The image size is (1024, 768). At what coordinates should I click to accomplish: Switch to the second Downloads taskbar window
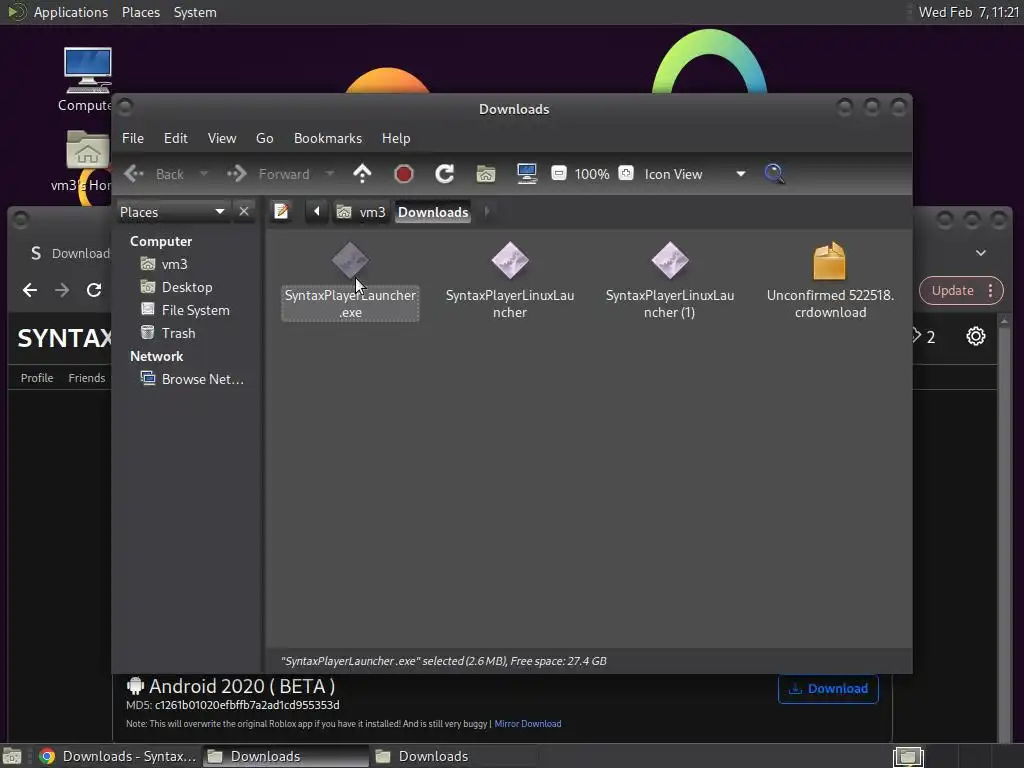(x=453, y=756)
